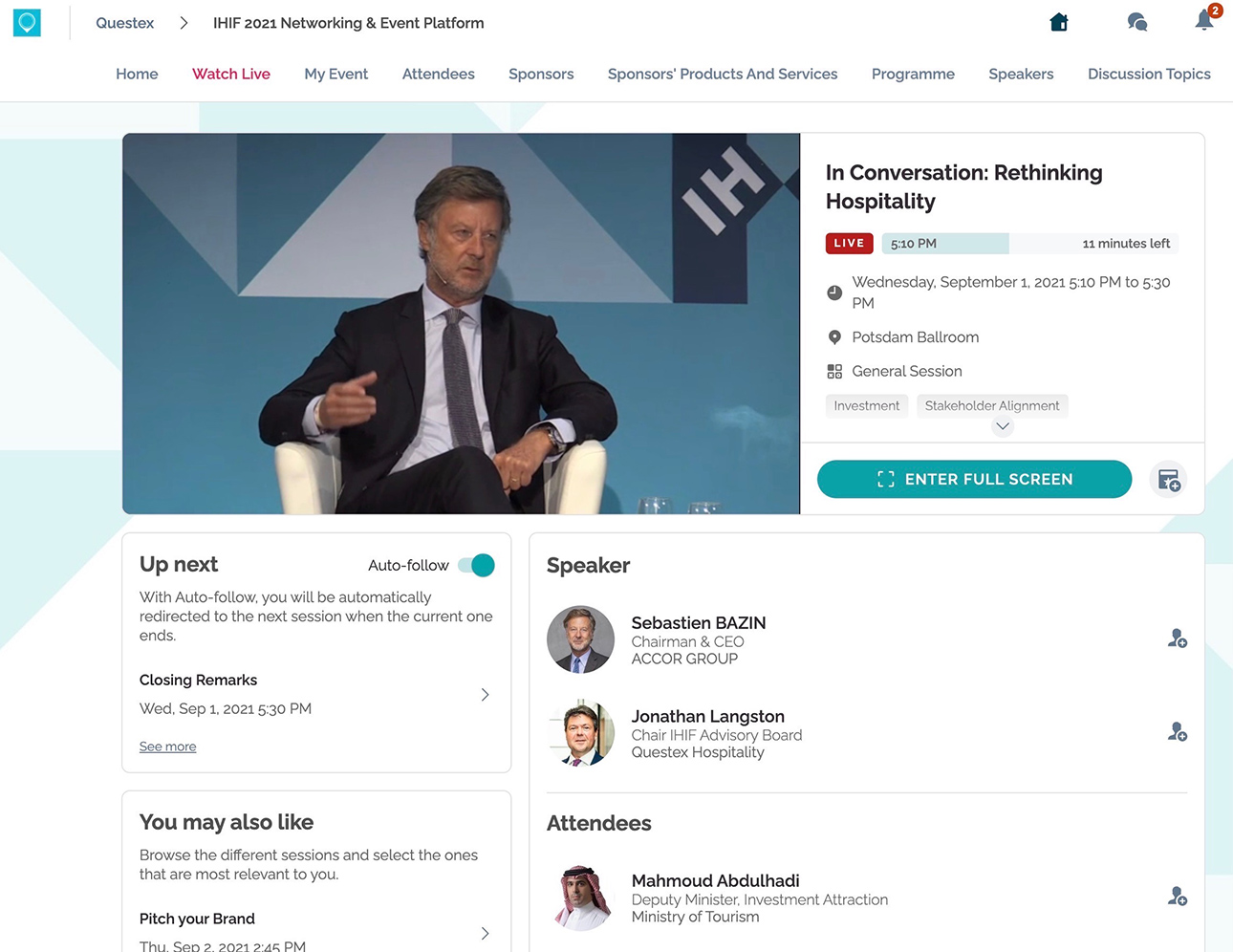The height and width of the screenshot is (952, 1233).
Task: Click the See more link
Action: pyautogui.click(x=167, y=746)
